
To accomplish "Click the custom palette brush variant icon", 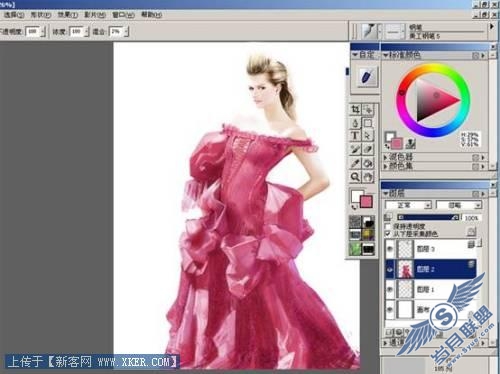I will pos(367,77).
